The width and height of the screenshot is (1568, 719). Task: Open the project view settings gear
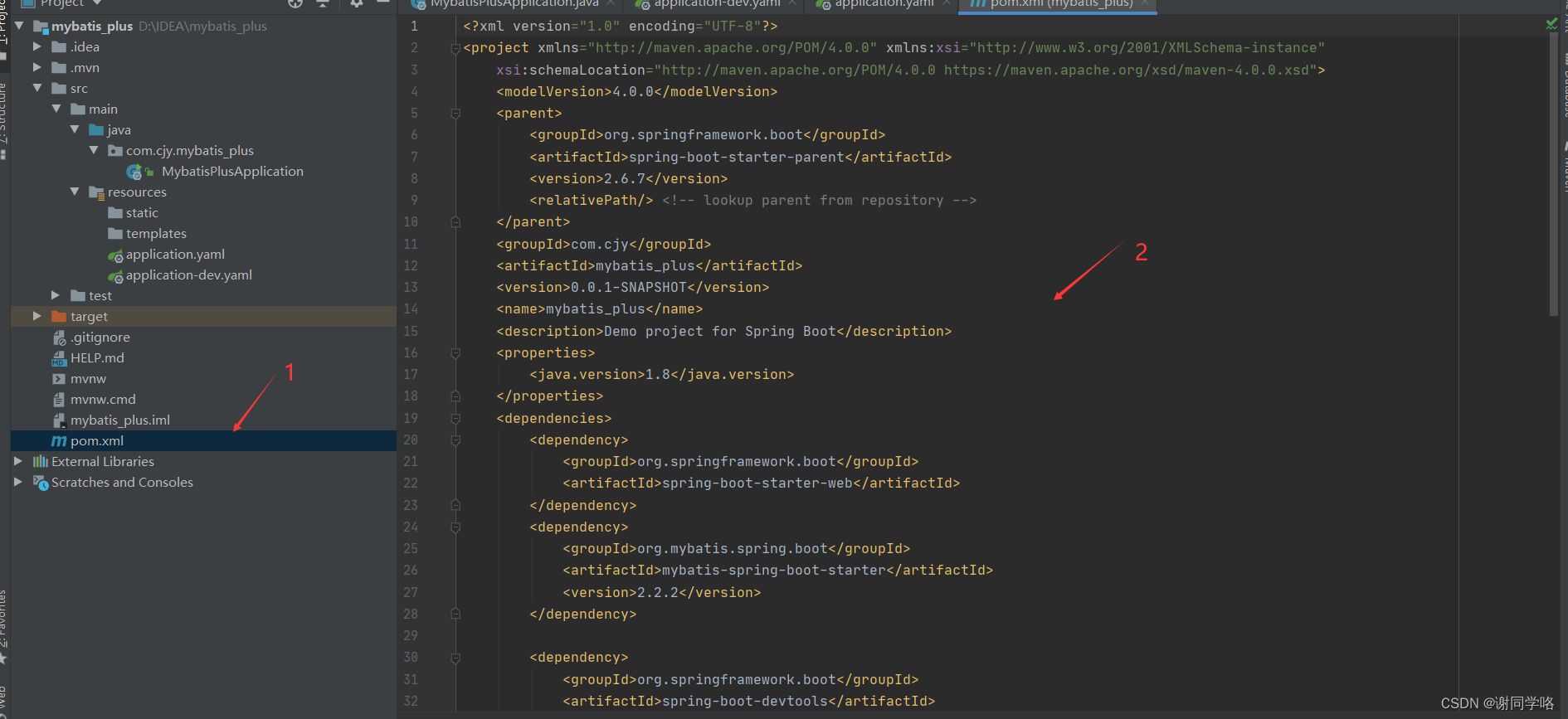coord(357,2)
